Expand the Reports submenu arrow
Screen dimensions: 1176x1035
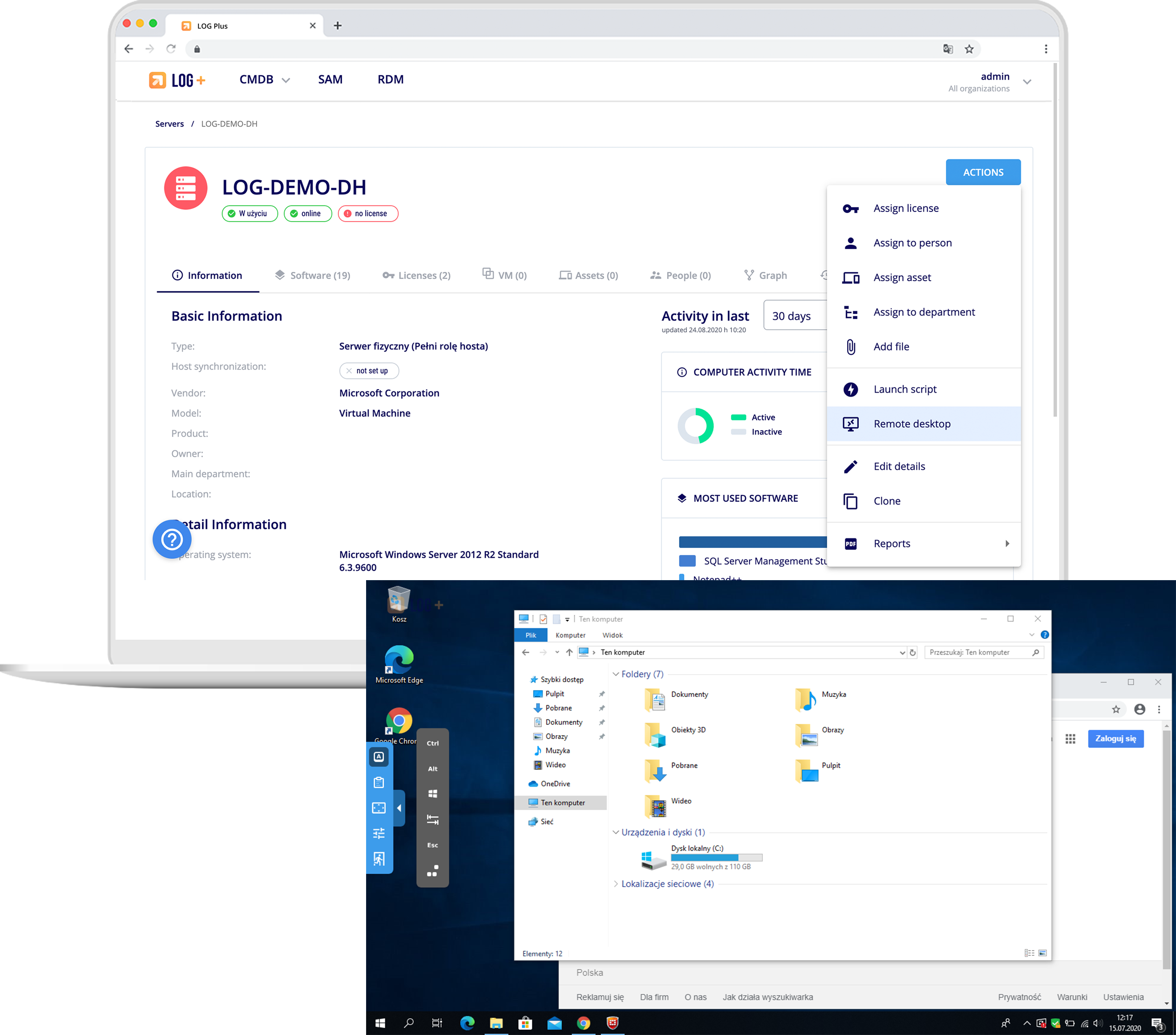(x=1007, y=543)
